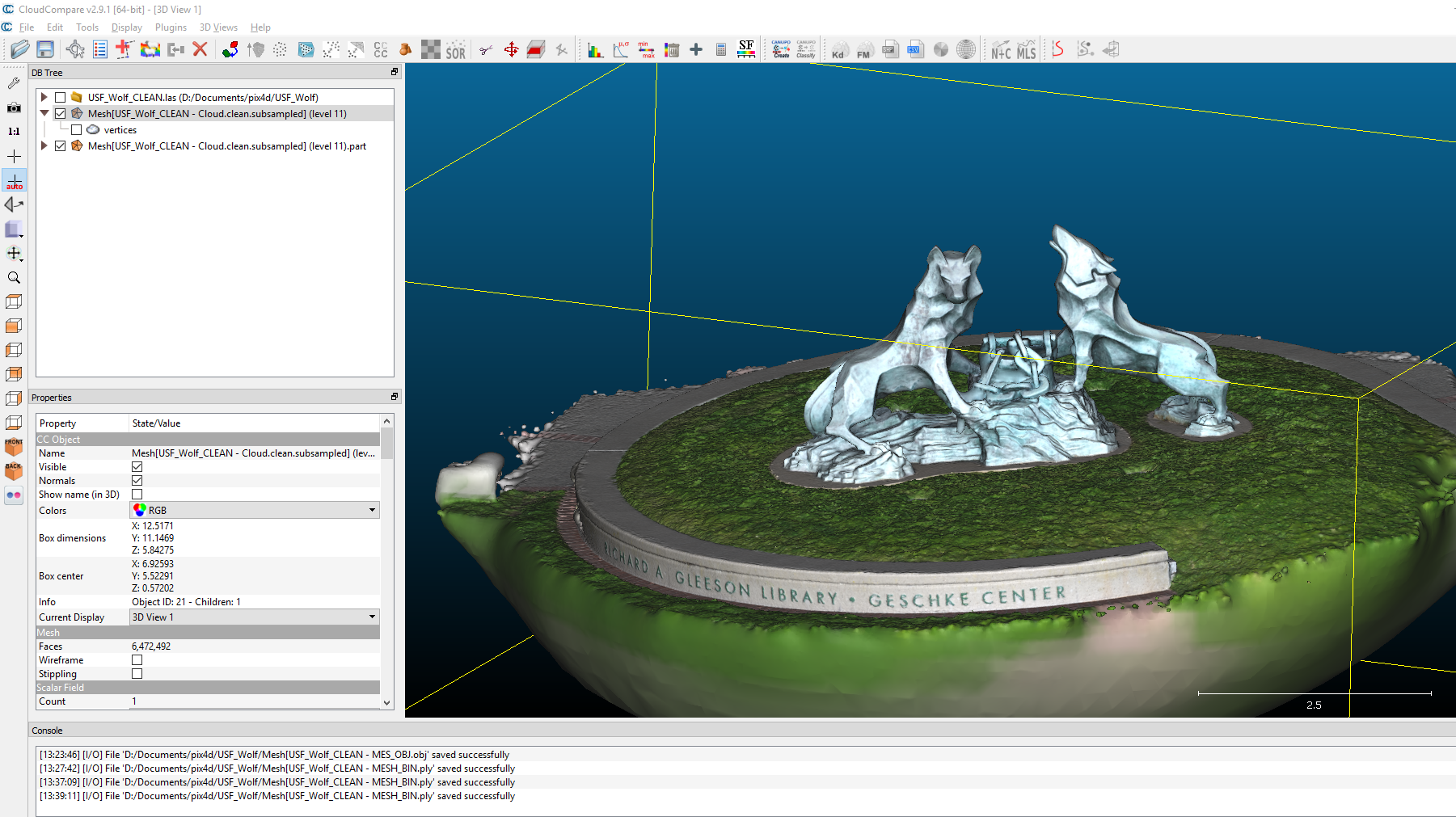This screenshot has height=817, width=1456.
Task: Click the delete scalar field icon
Action: coord(671,49)
